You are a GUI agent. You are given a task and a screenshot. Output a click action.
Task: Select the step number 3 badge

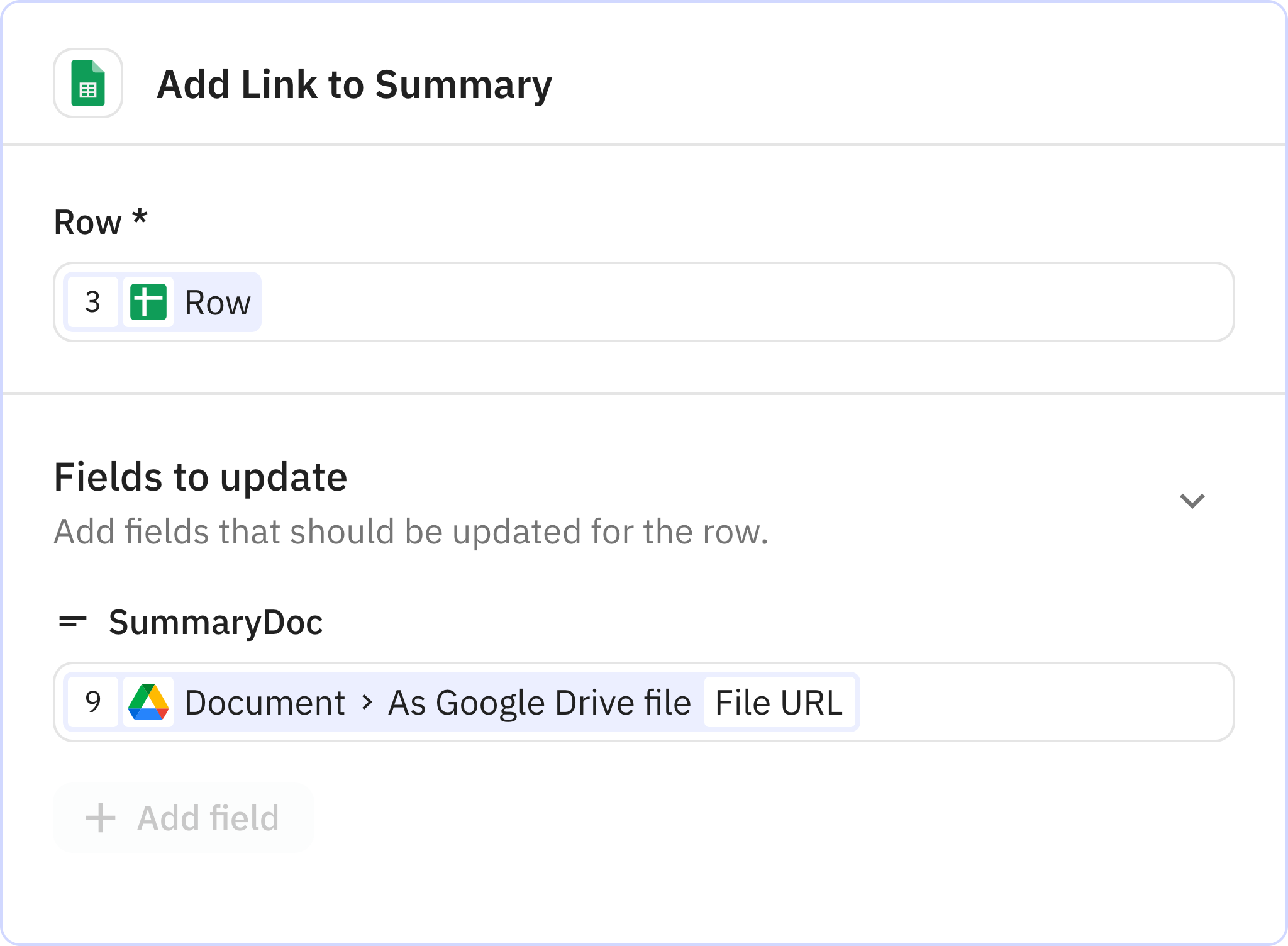92,303
